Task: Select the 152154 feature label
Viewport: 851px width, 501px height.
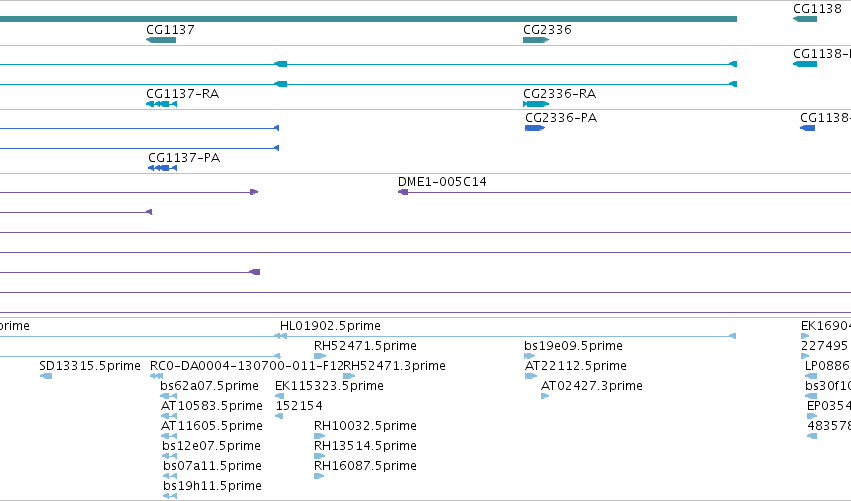Action: [299, 406]
